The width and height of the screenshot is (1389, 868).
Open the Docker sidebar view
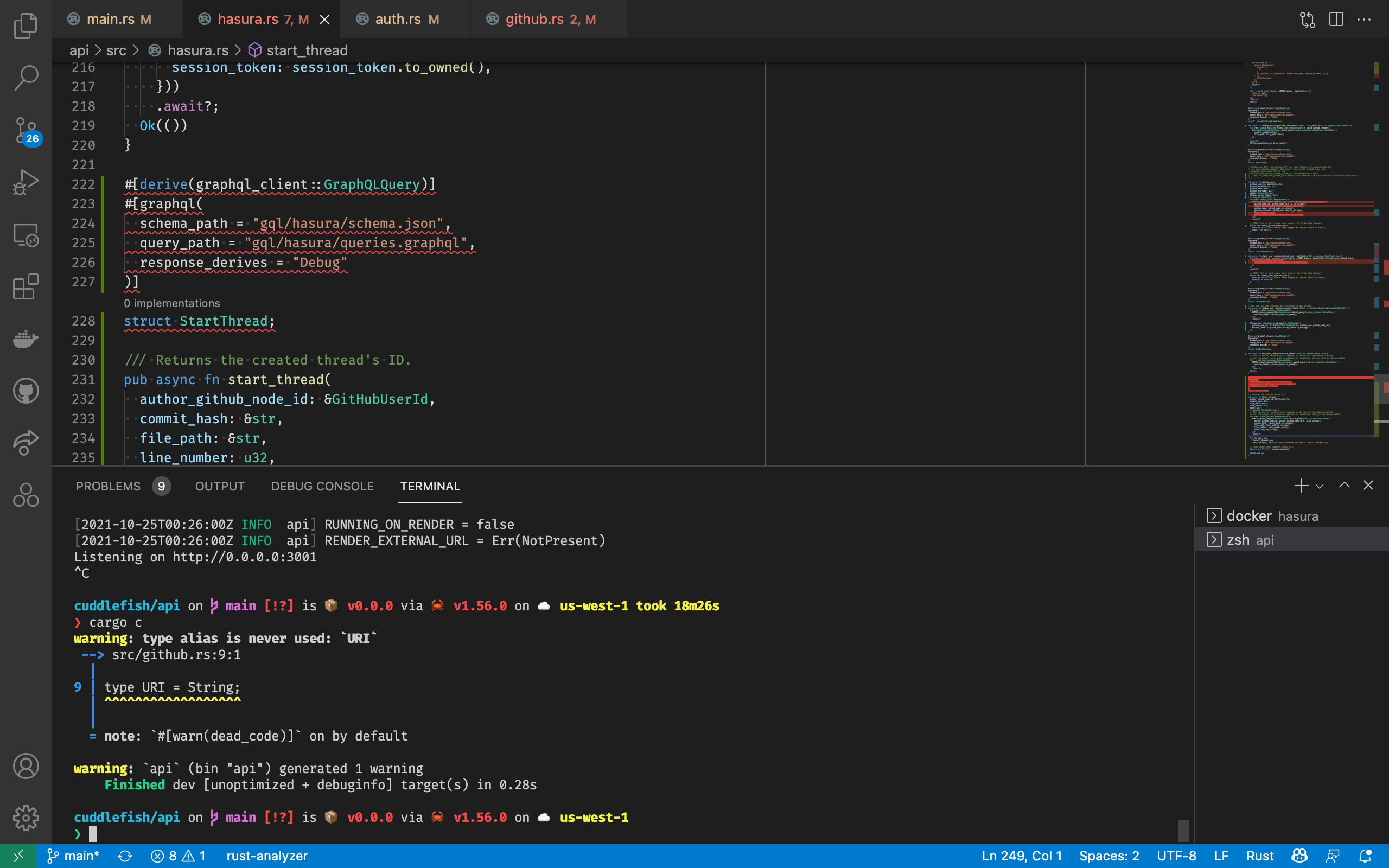click(x=26, y=339)
